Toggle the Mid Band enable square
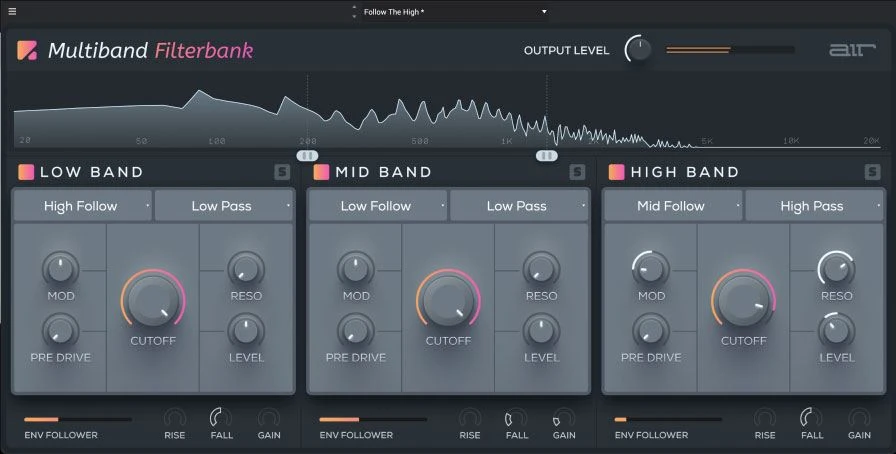Image resolution: width=896 pixels, height=454 pixels. (322, 172)
